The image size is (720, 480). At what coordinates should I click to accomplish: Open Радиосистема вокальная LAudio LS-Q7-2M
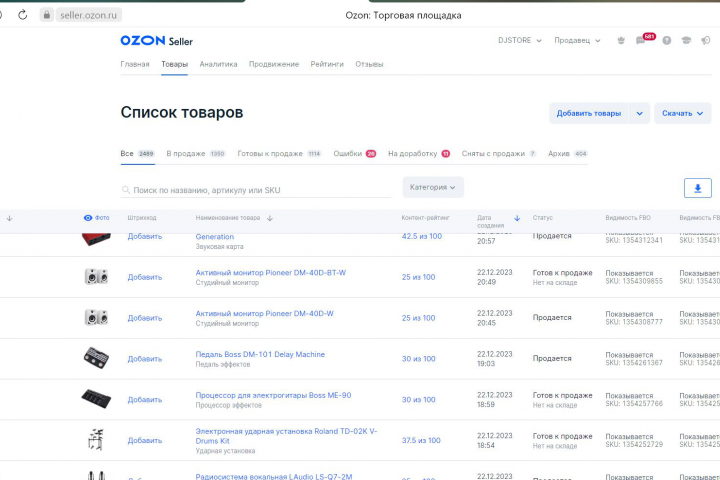pos(274,477)
